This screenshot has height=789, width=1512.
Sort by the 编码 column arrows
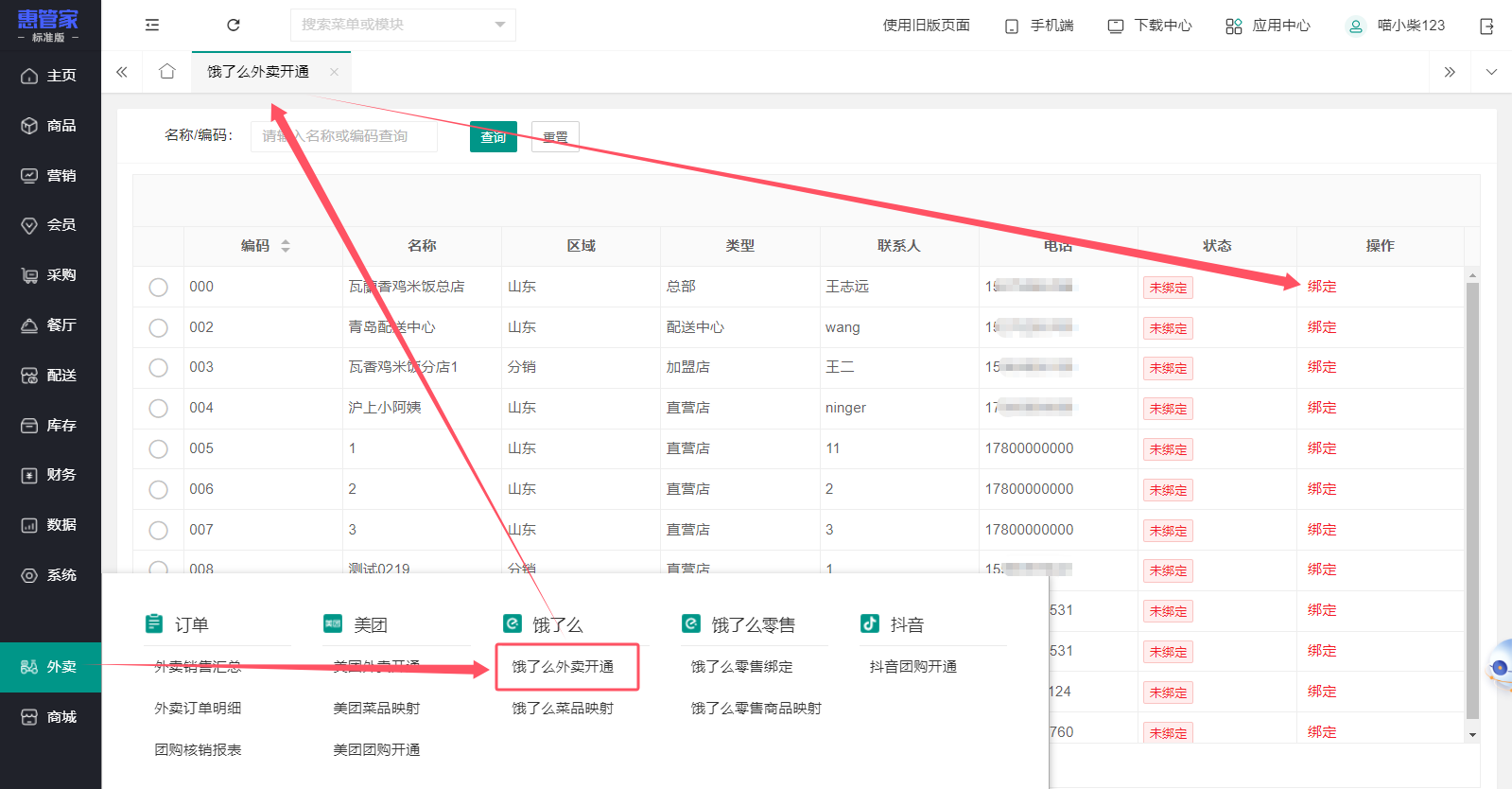point(286,246)
